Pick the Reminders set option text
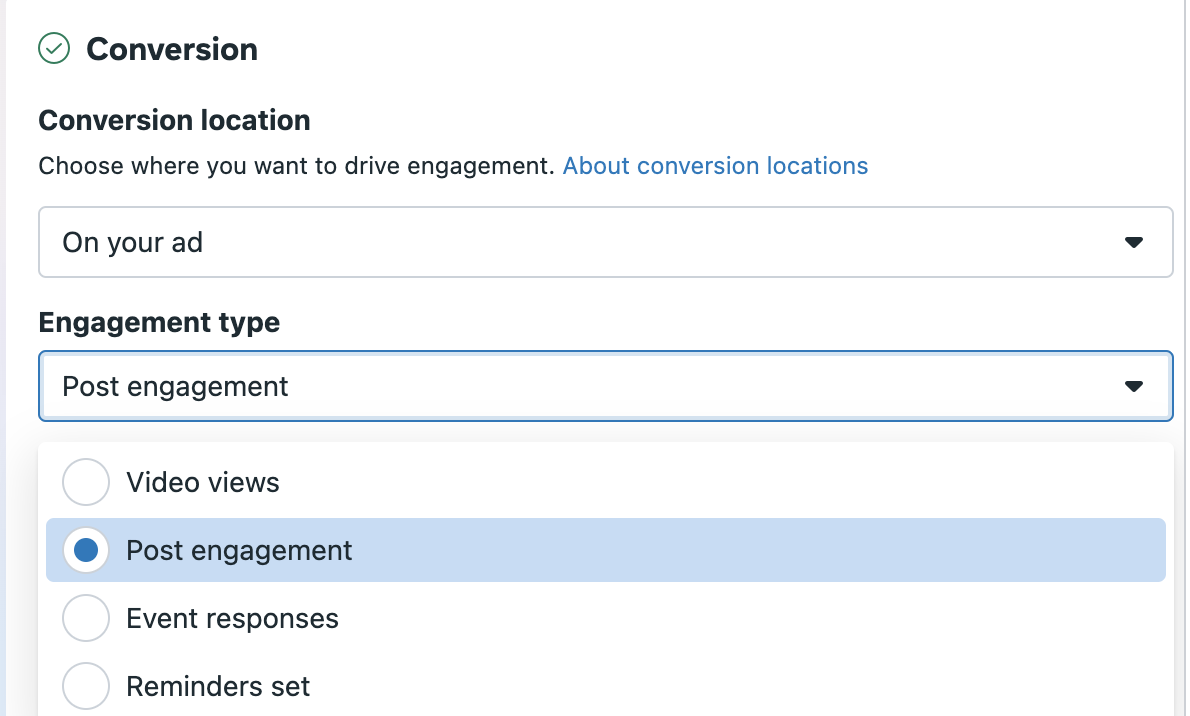The height and width of the screenshot is (716, 1190). pyautogui.click(x=218, y=687)
